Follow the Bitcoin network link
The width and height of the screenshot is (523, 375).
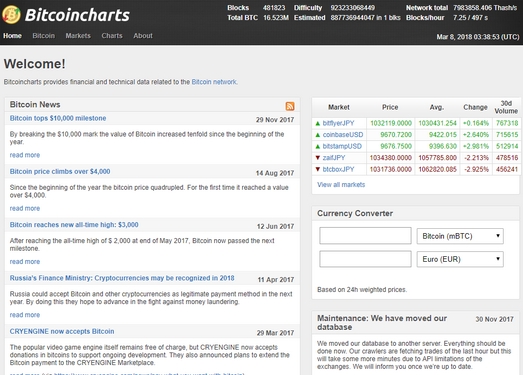click(214, 82)
